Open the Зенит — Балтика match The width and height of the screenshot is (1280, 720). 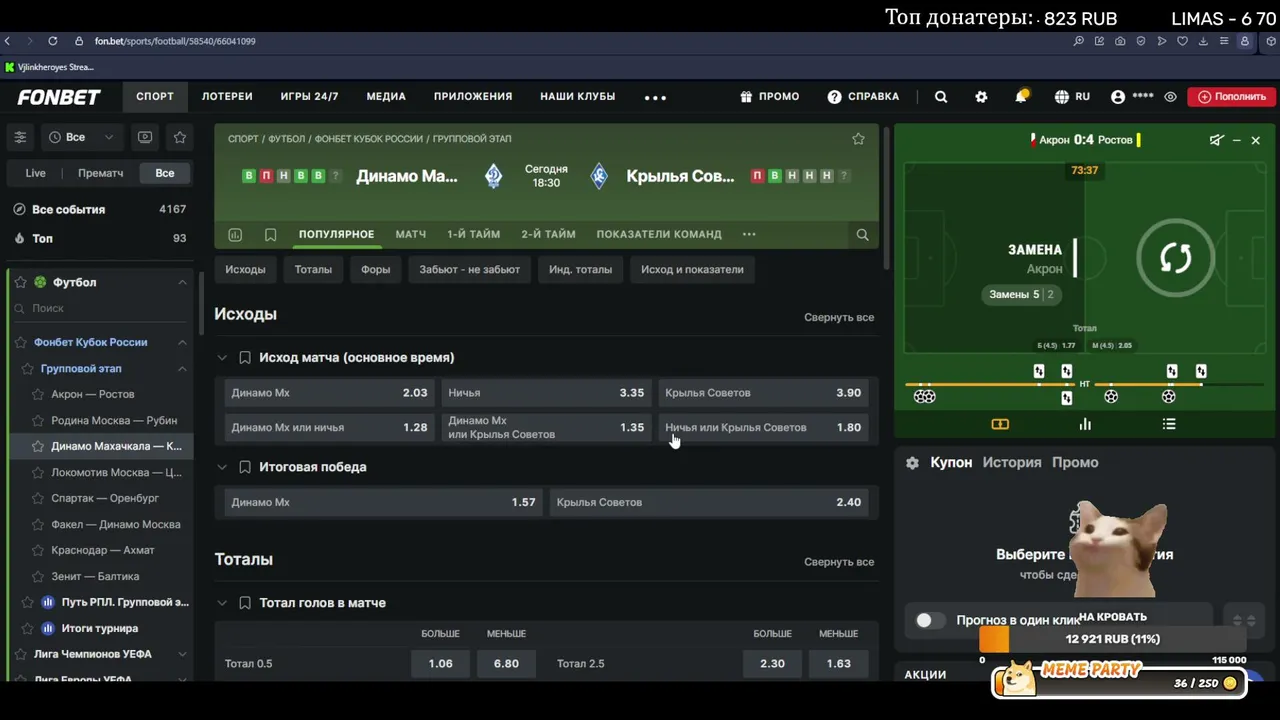tap(95, 576)
